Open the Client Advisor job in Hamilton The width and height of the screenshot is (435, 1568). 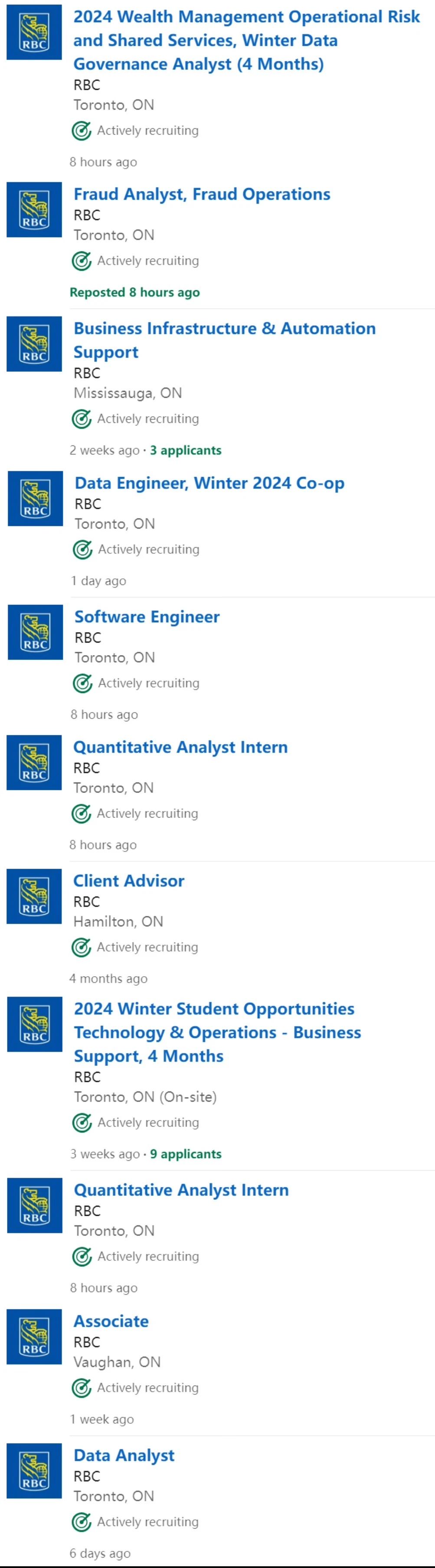pyautogui.click(x=128, y=881)
